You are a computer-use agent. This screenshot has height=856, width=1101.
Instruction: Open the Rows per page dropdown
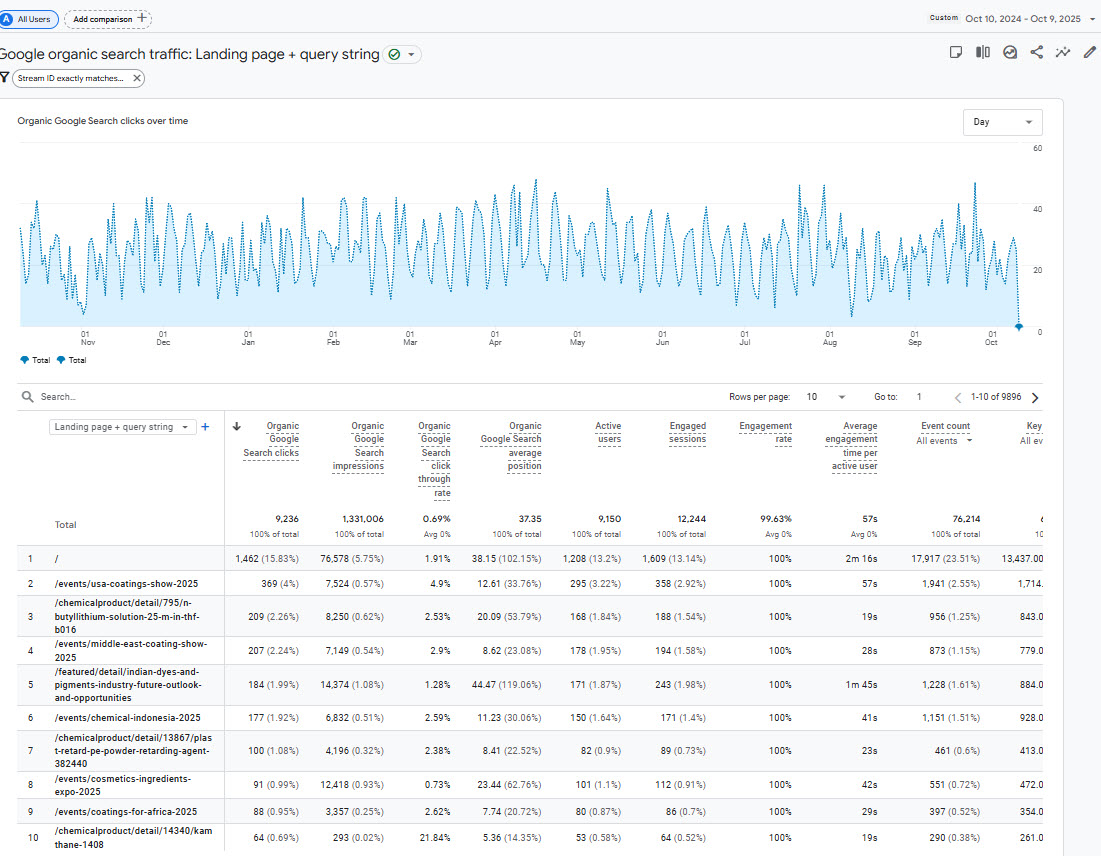point(826,396)
